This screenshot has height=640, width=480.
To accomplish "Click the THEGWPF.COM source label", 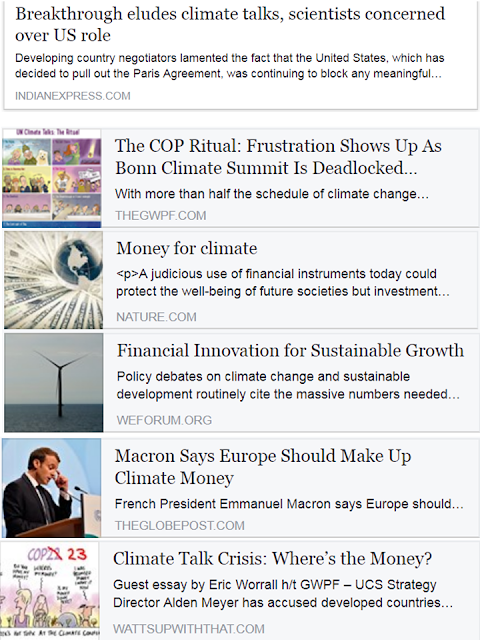I will click(160, 216).
